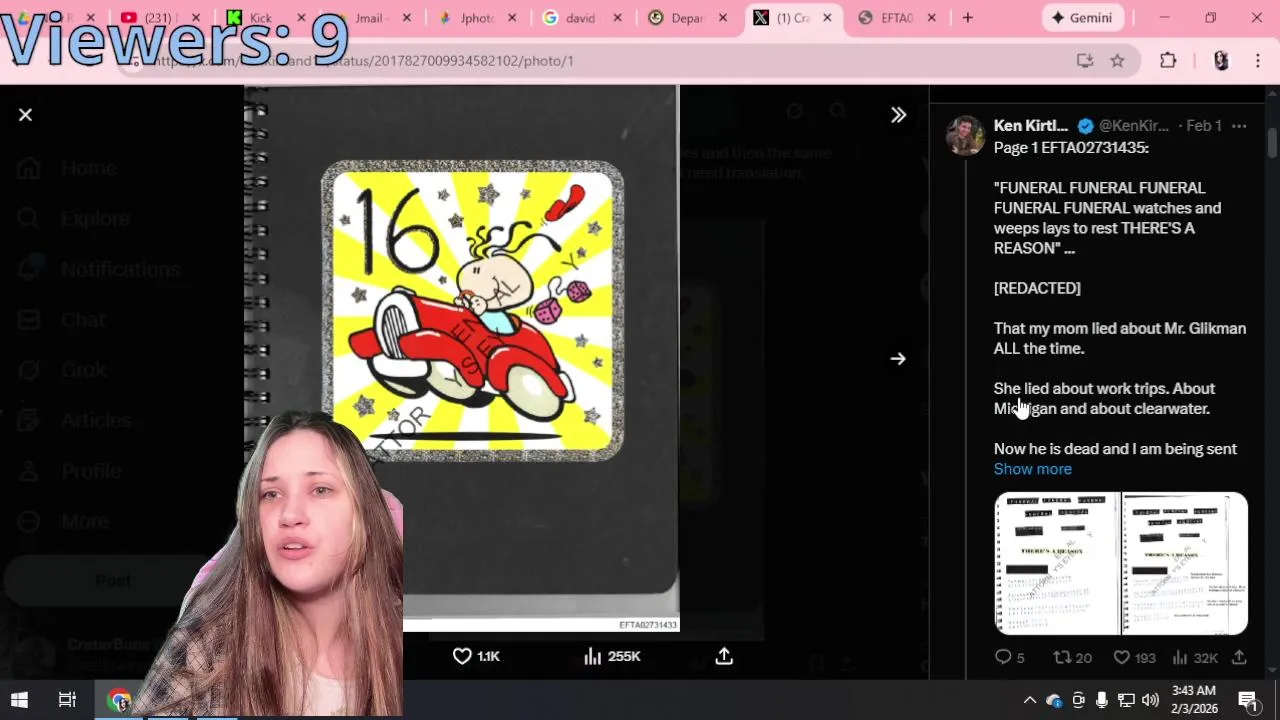The image size is (1280, 720).
Task: Like the reply with 193 likes
Action: click(1134, 657)
